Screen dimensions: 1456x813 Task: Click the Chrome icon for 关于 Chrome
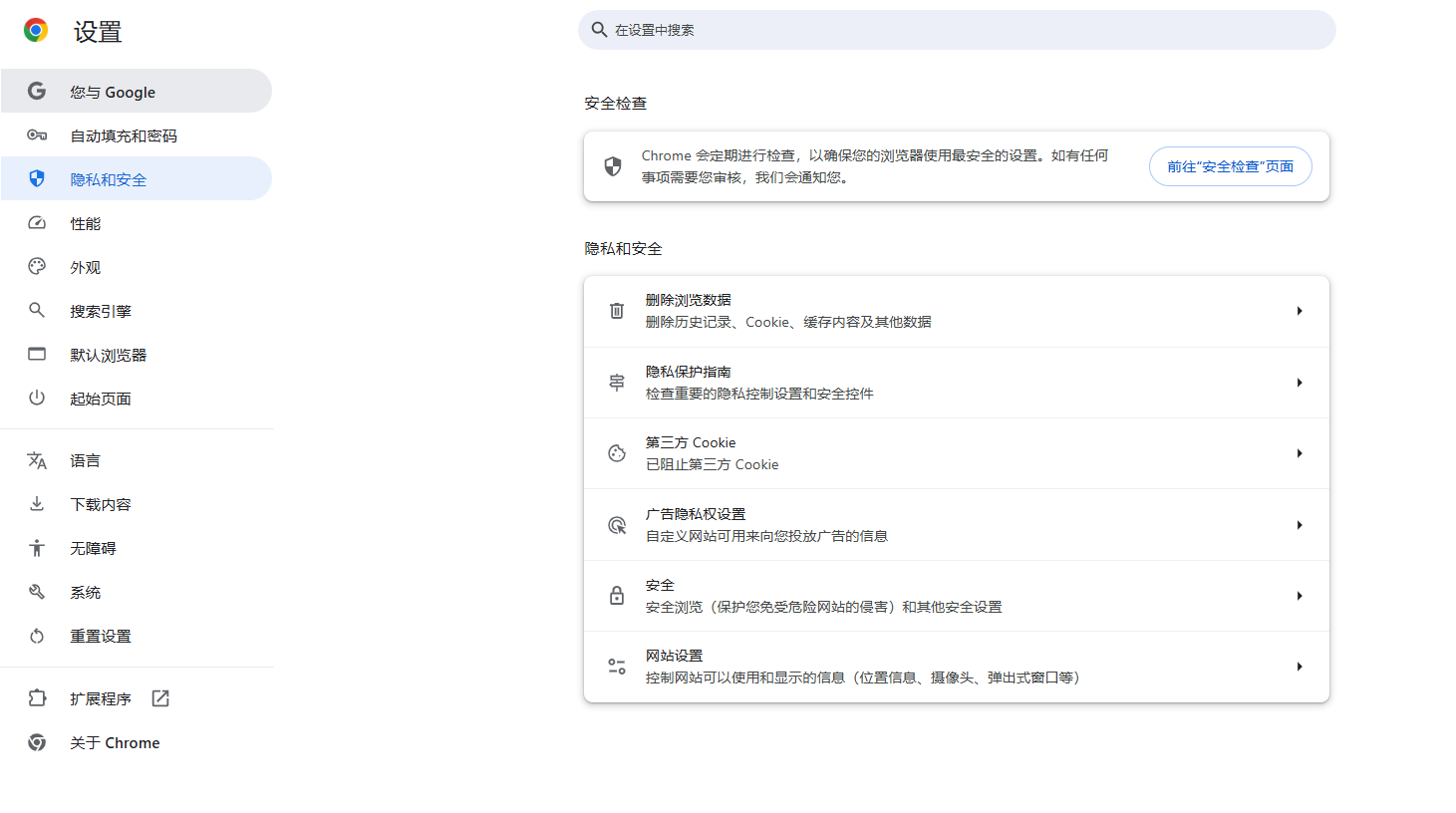pyautogui.click(x=37, y=742)
